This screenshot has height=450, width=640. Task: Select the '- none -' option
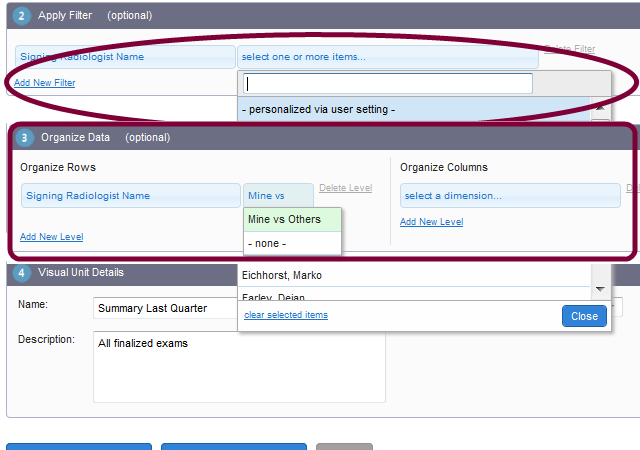point(291,243)
